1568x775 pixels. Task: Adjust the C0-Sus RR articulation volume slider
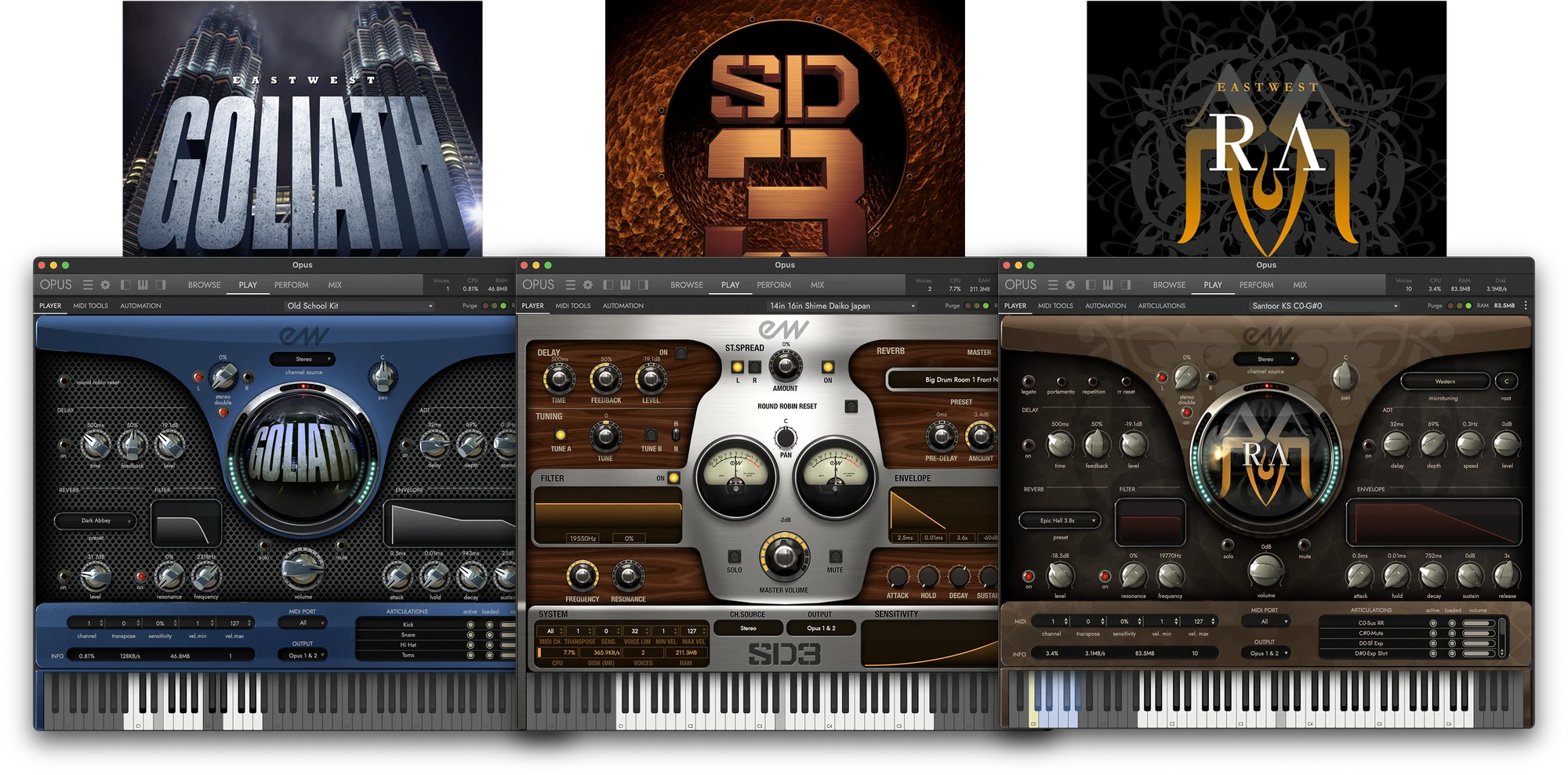pyautogui.click(x=1478, y=623)
